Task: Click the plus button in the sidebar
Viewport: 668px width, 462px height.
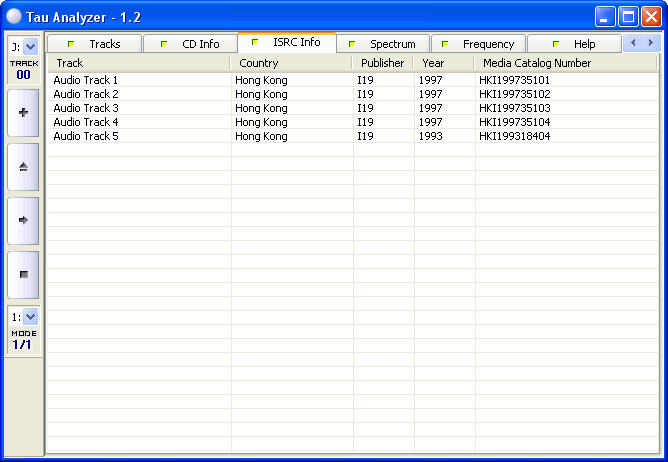Action: tap(23, 113)
